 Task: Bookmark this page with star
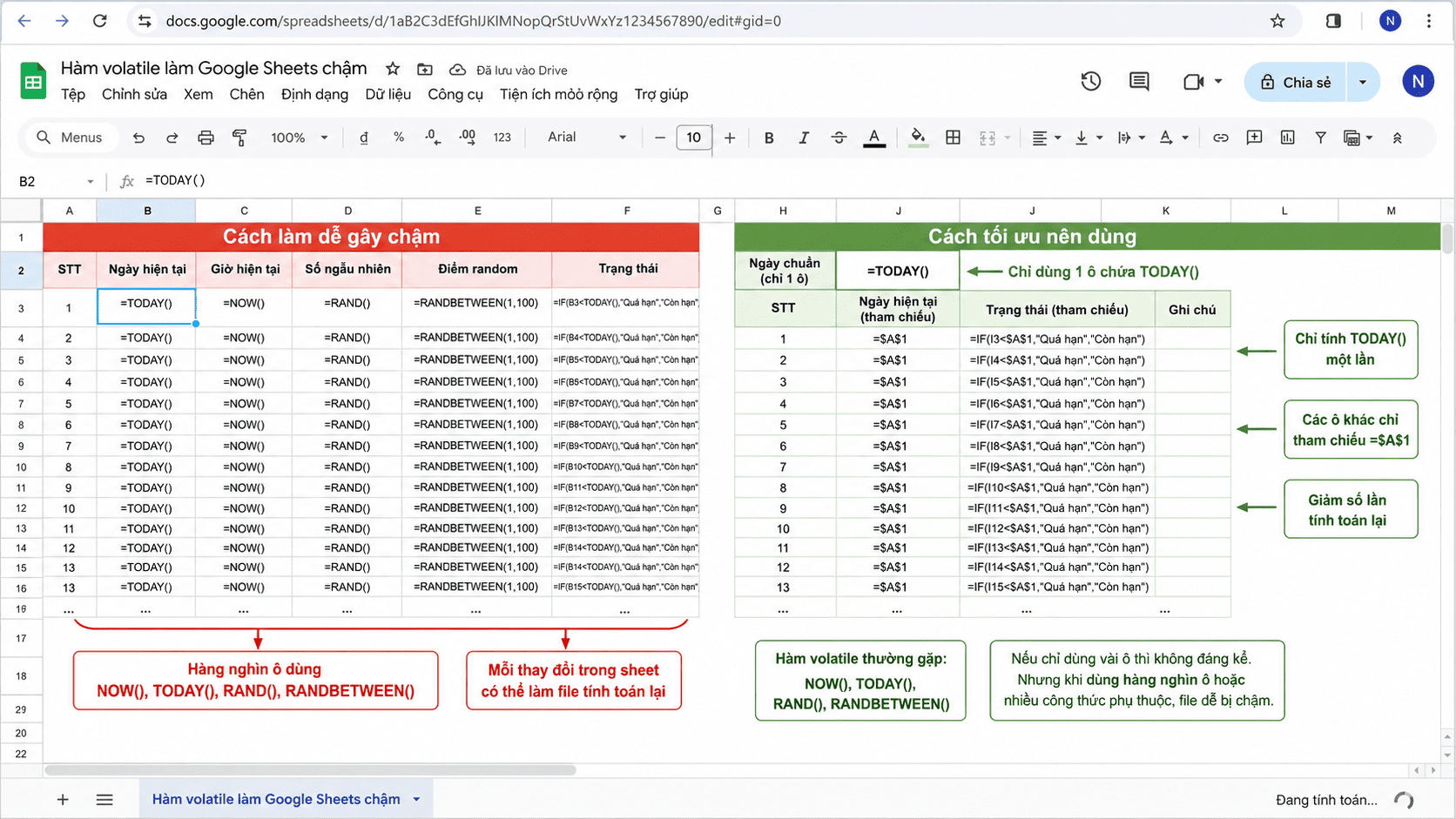pos(1277,21)
